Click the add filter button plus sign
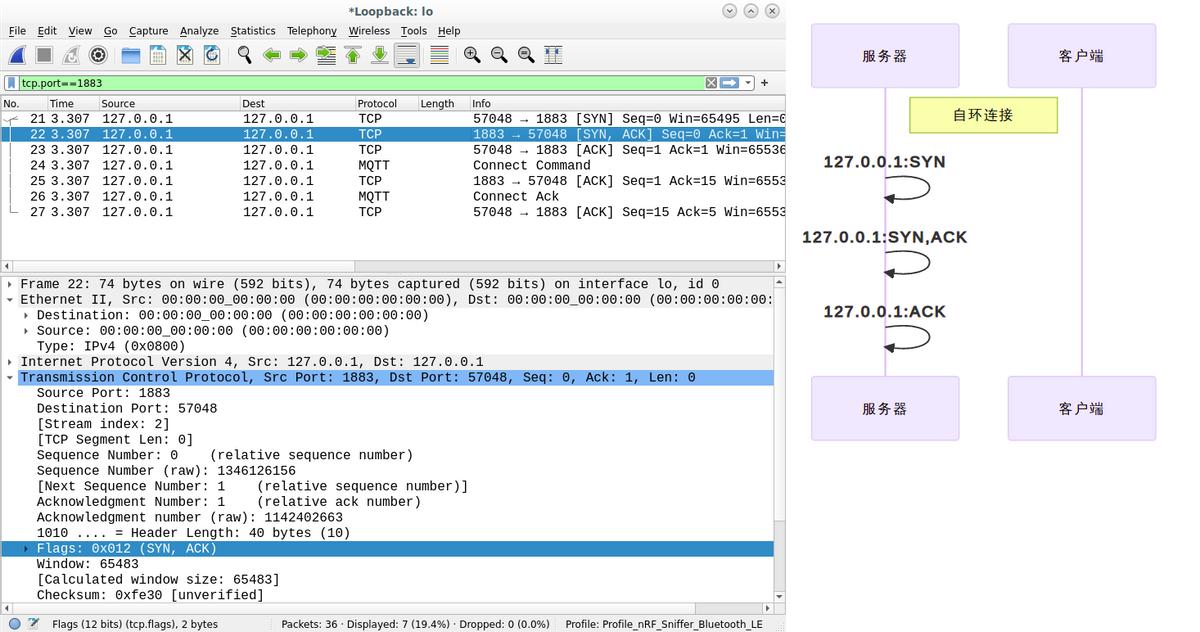1200x632 pixels. tap(763, 83)
